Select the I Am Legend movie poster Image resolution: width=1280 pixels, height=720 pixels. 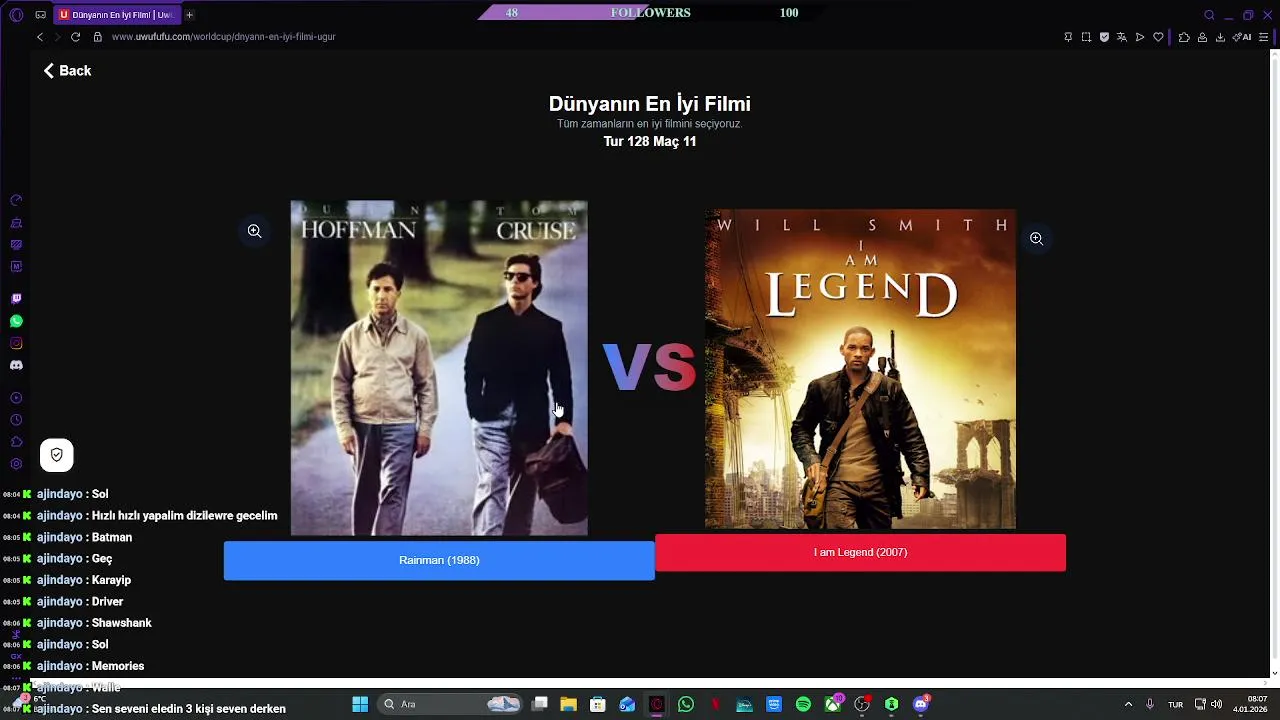click(x=860, y=368)
